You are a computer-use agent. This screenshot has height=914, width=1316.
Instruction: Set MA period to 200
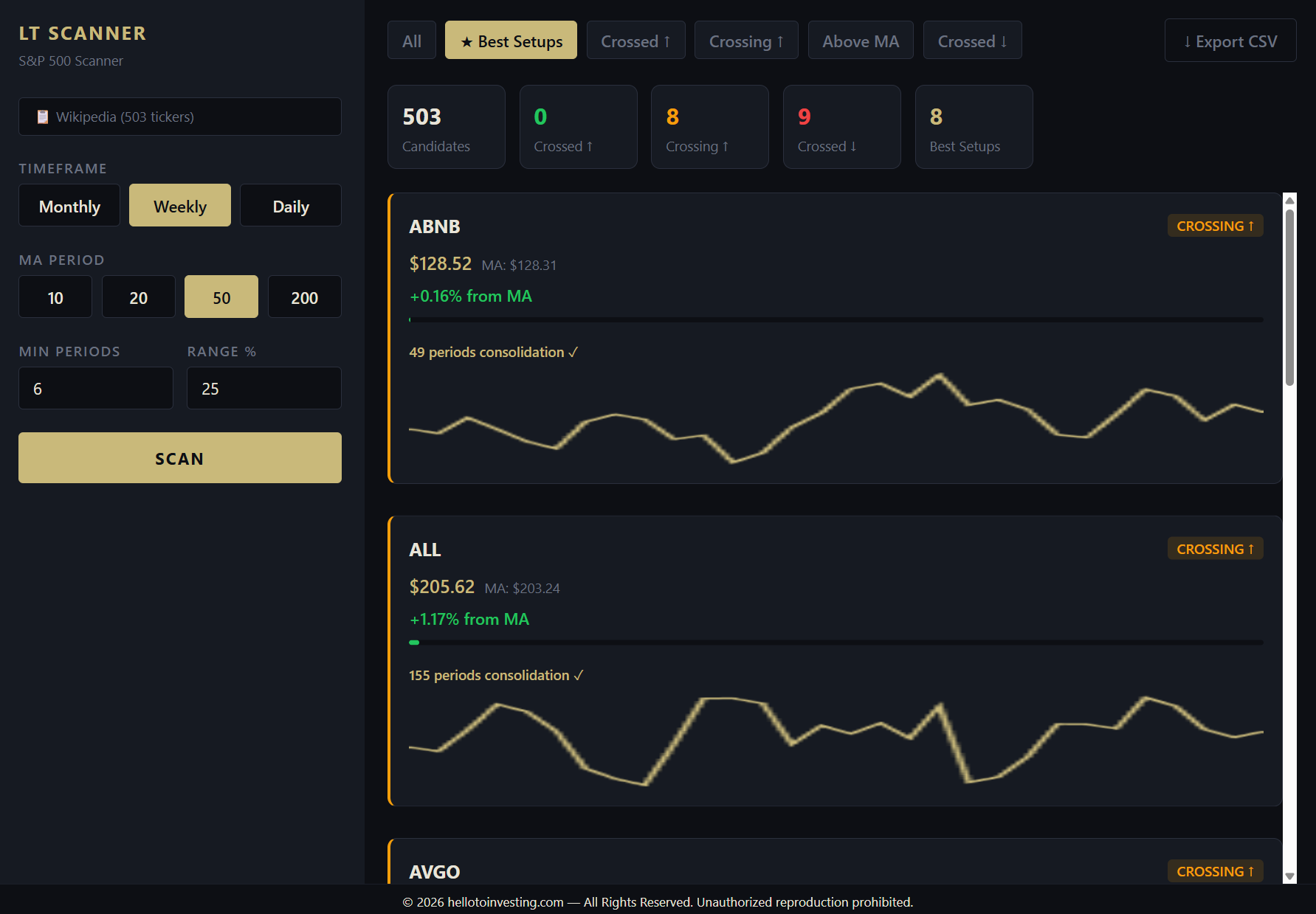point(304,297)
